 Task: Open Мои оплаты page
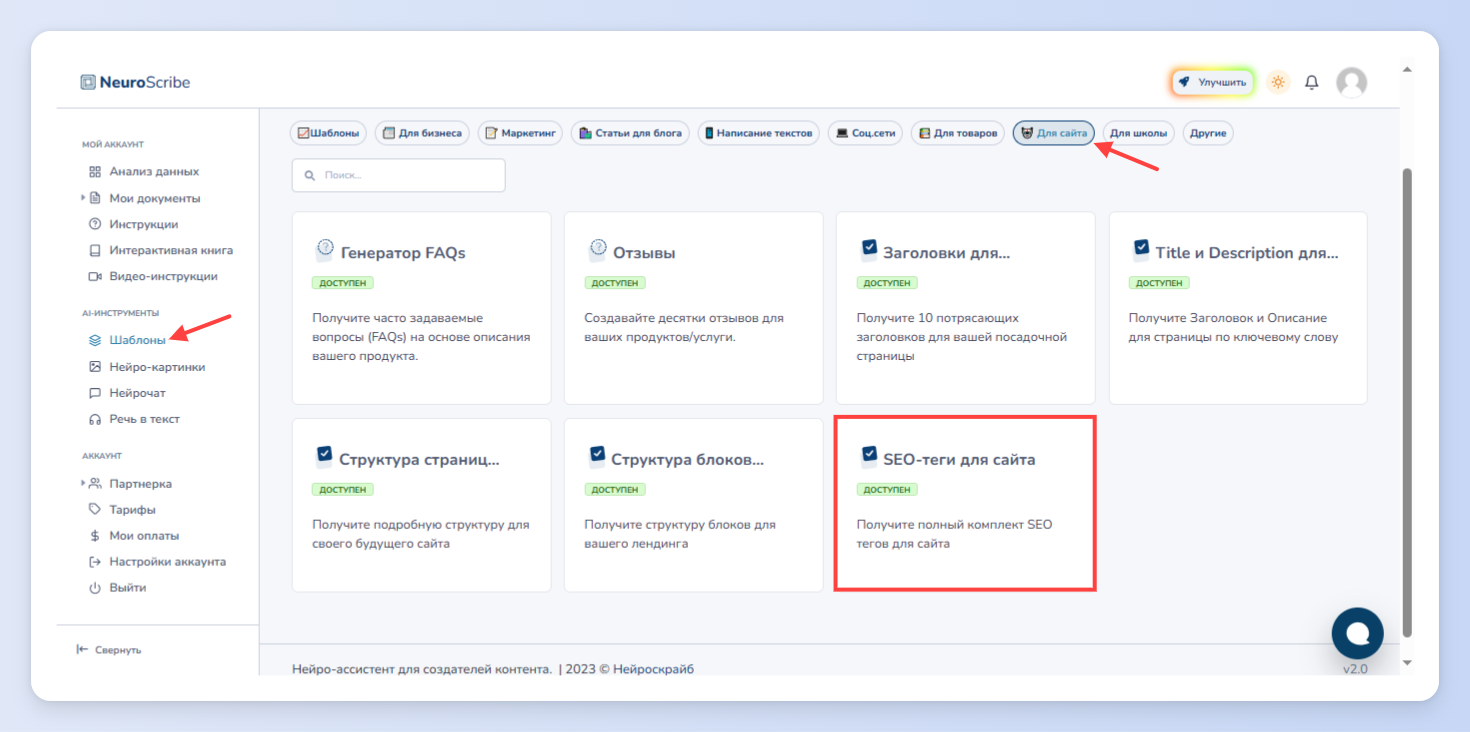tap(144, 536)
